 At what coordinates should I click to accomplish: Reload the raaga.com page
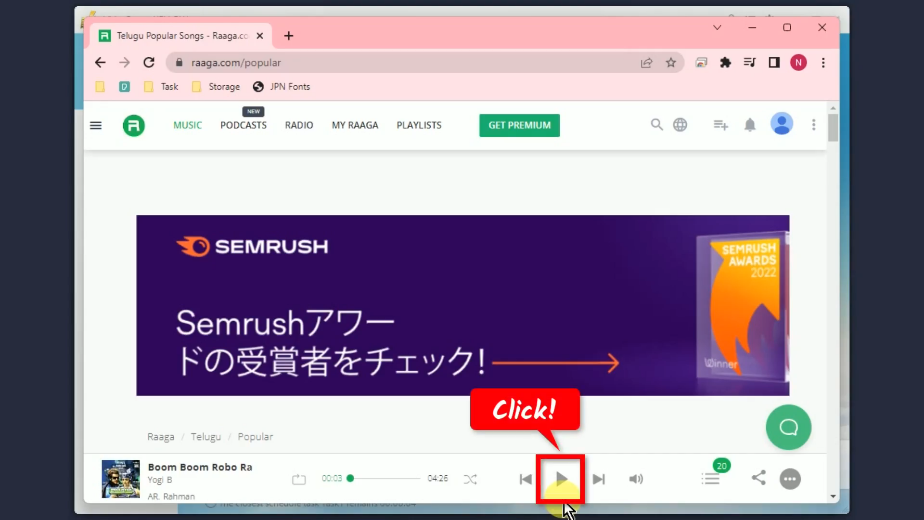[x=149, y=62]
